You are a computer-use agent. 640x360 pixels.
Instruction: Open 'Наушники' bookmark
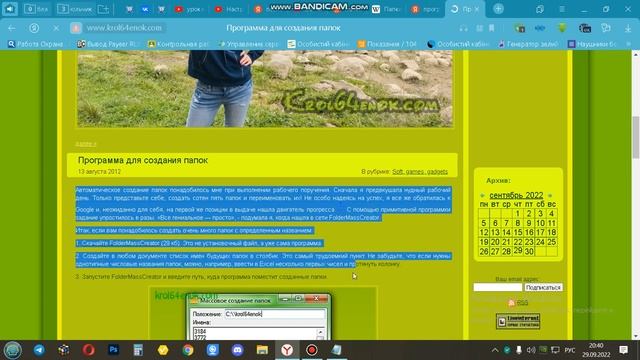(592, 44)
